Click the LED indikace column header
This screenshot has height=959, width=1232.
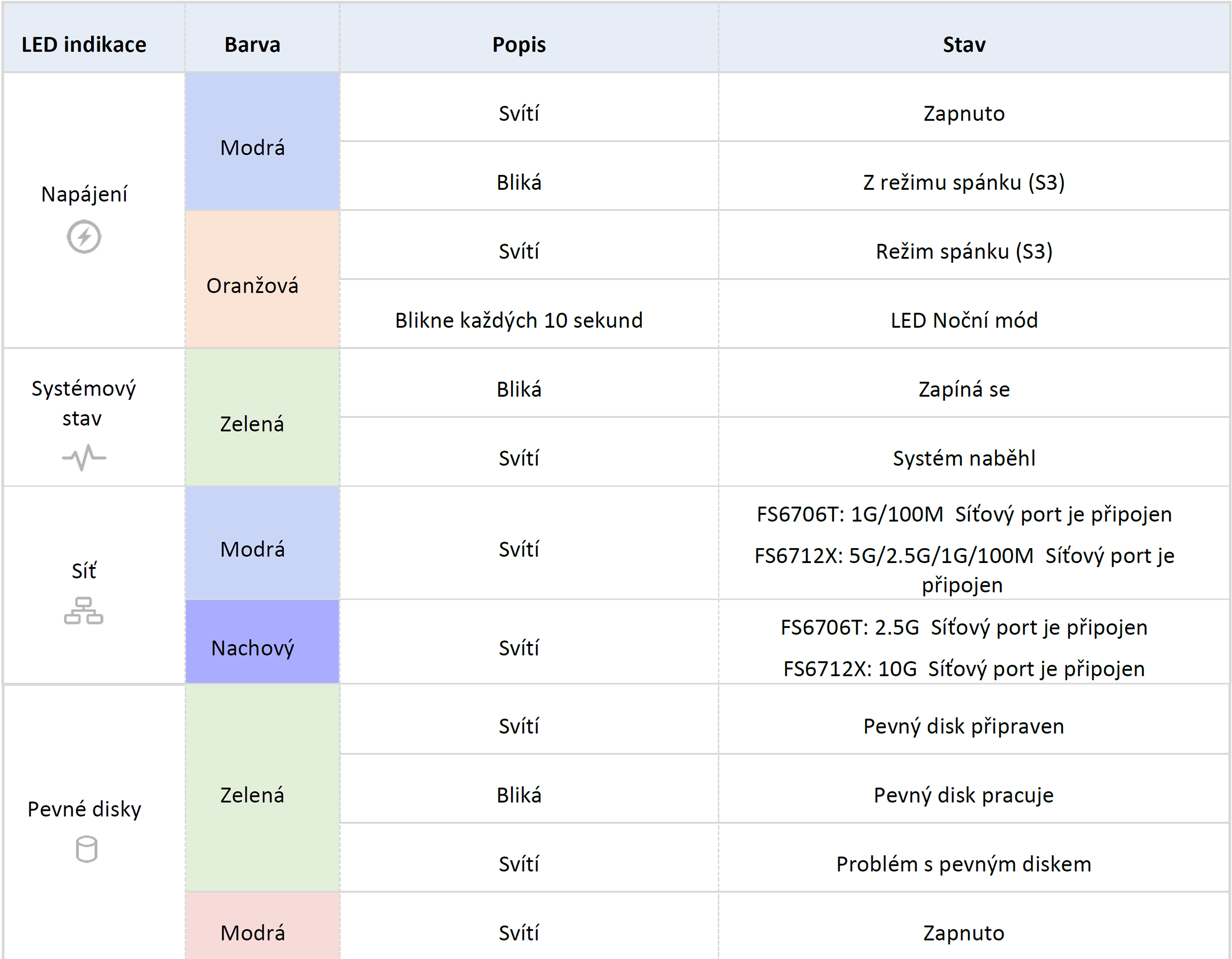(x=84, y=45)
